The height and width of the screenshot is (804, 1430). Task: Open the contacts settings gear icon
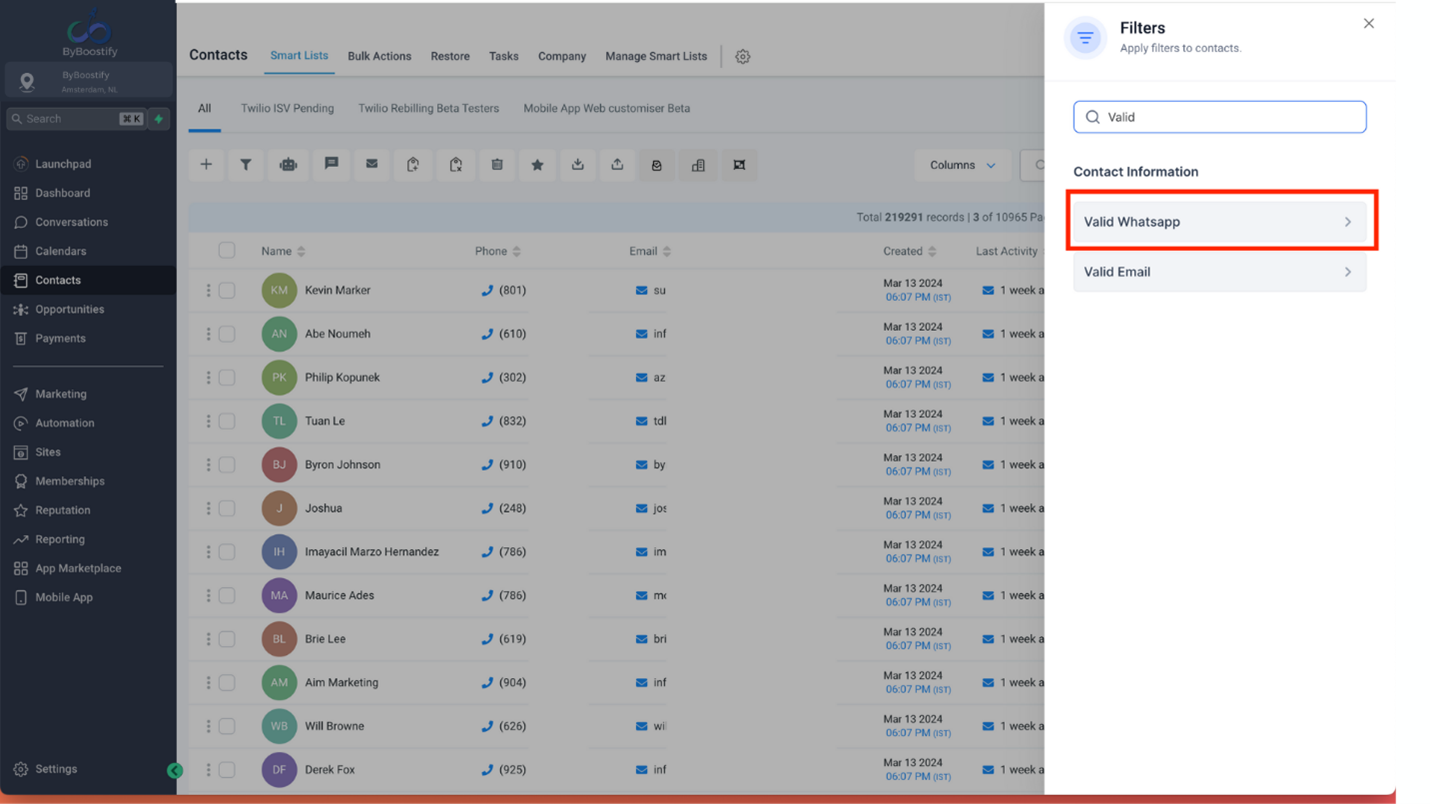pos(743,57)
